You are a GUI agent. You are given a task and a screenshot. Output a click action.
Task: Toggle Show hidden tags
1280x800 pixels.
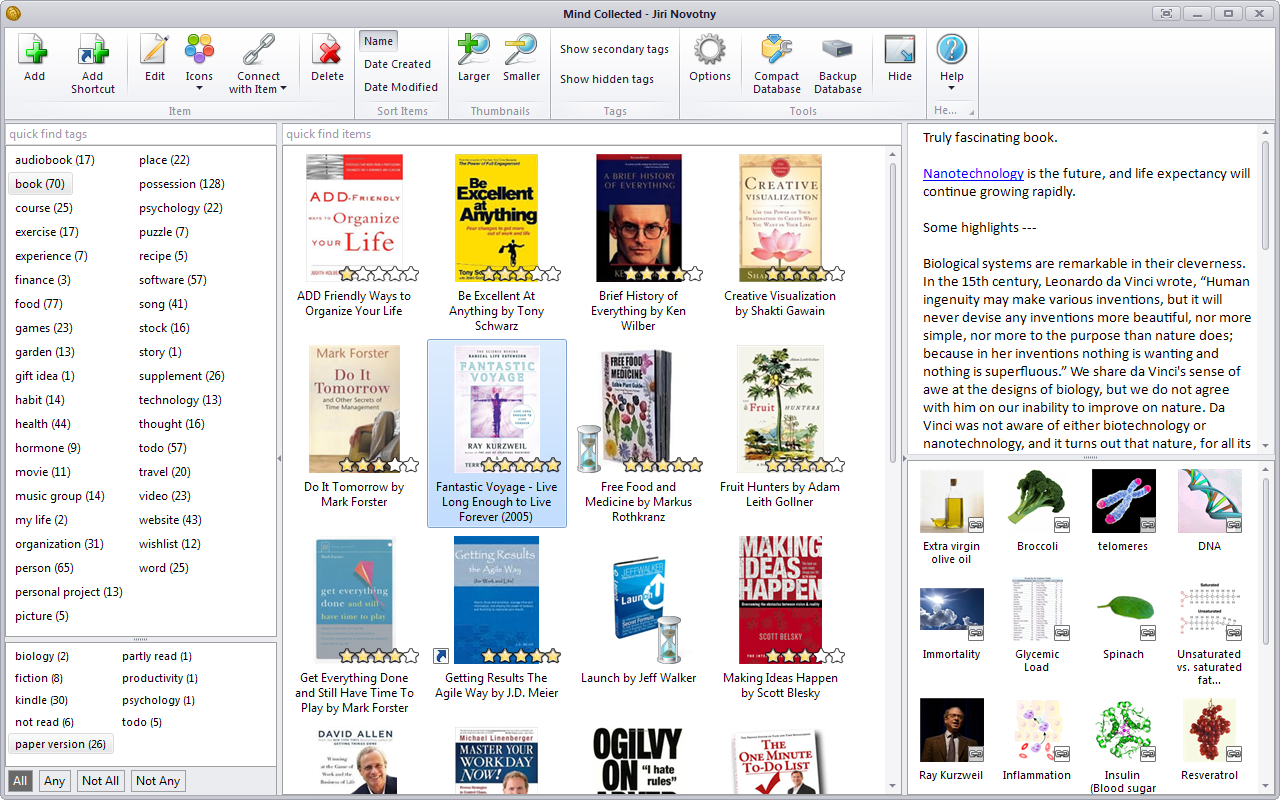click(x=607, y=79)
